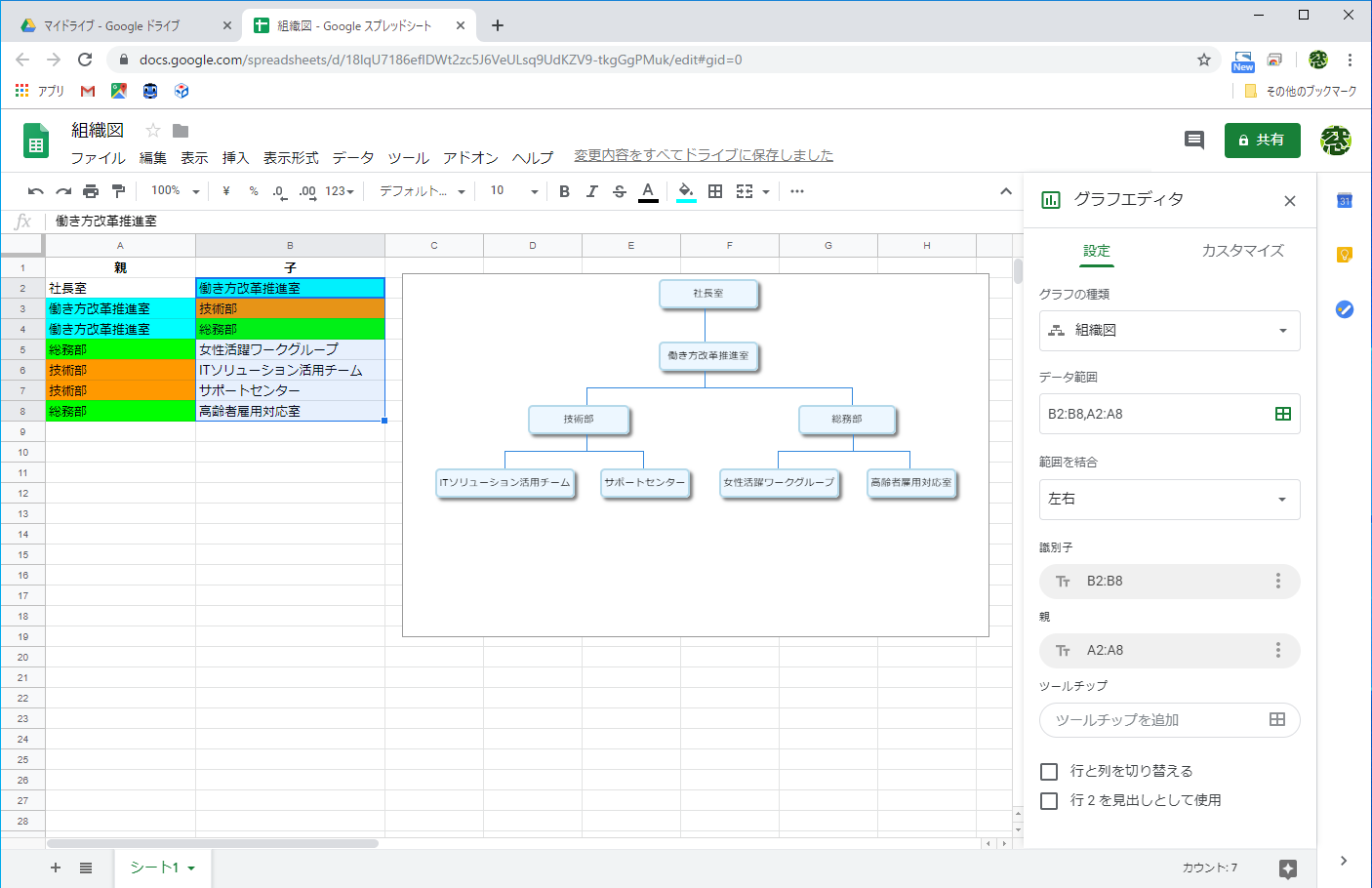1372x888 pixels.
Task: Open the print dialog icon
Action: tap(90, 191)
